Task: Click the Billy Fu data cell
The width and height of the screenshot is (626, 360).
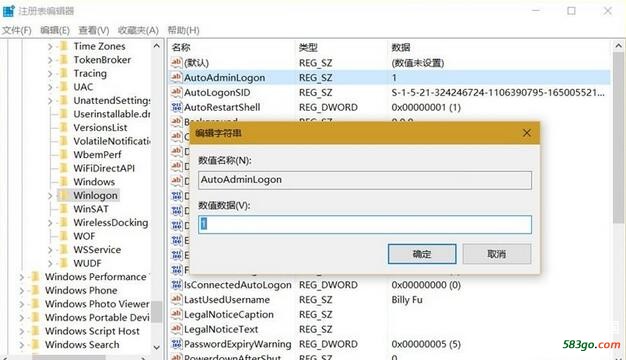Action: pyautogui.click(x=407, y=300)
